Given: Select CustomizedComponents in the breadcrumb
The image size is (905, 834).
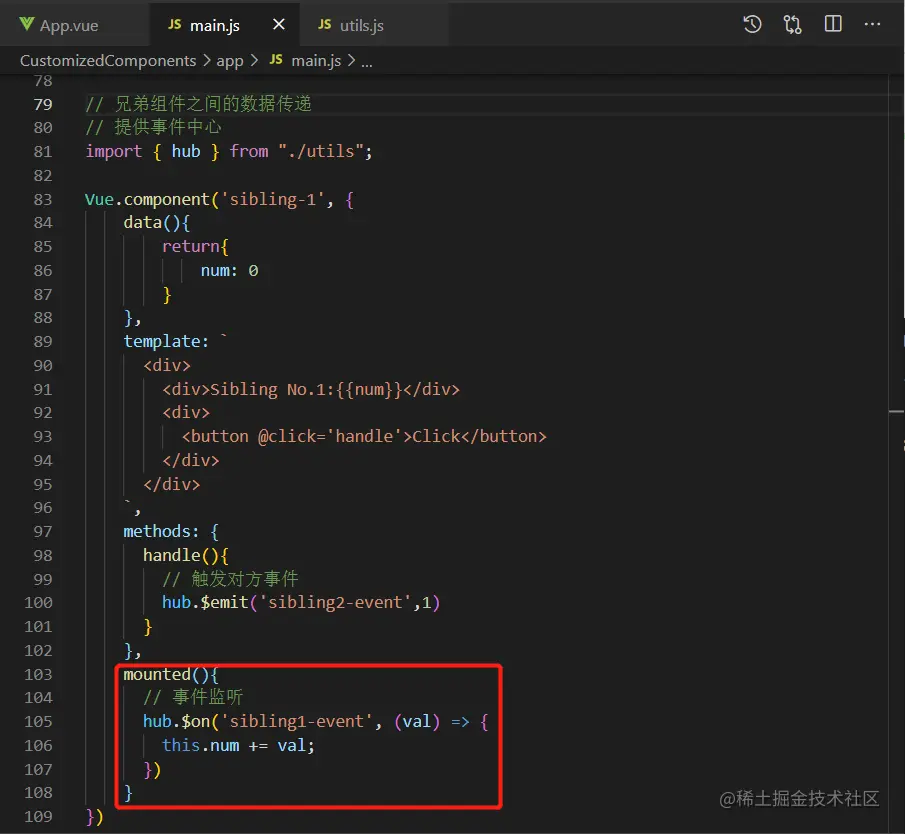Looking at the screenshot, I should point(108,61).
